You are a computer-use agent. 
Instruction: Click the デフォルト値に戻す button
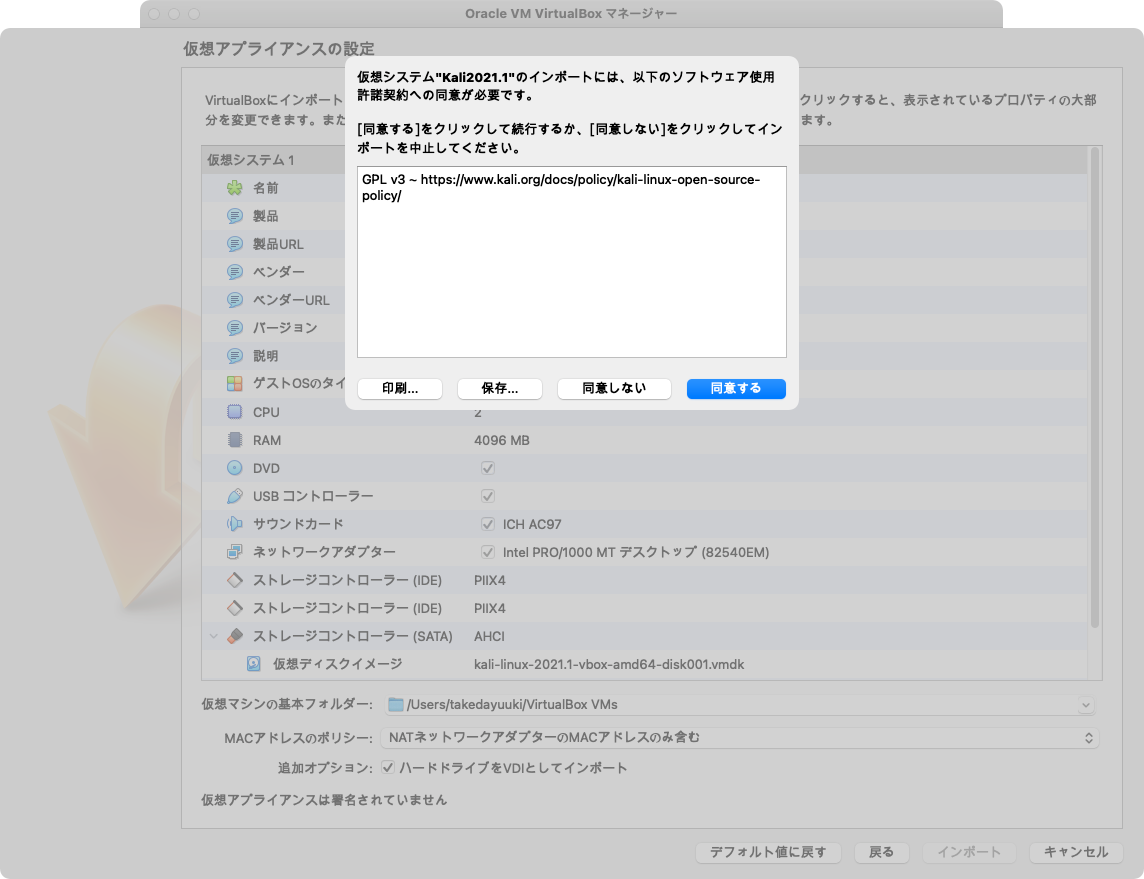click(x=768, y=852)
